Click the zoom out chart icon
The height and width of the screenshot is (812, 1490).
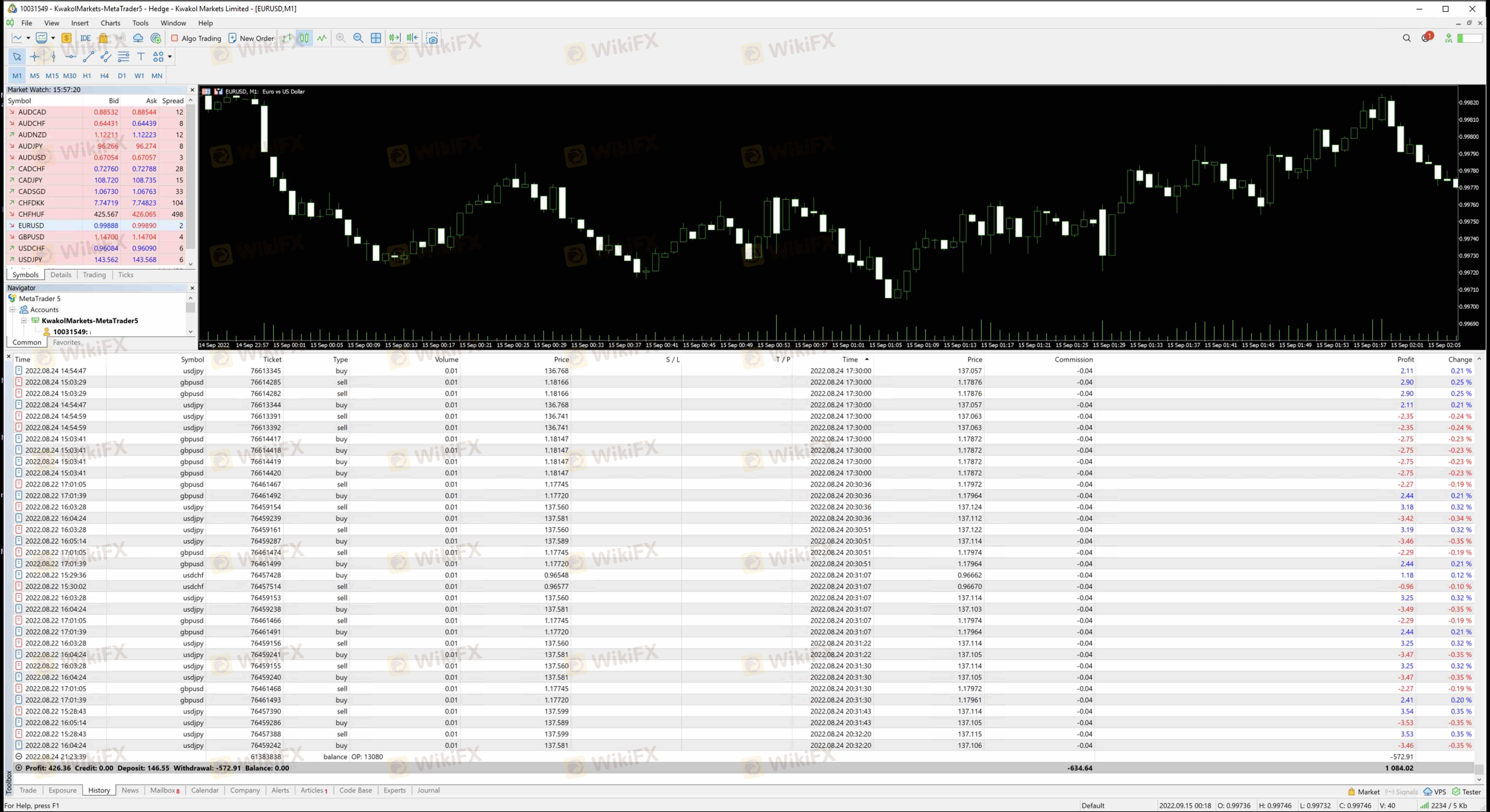click(358, 38)
